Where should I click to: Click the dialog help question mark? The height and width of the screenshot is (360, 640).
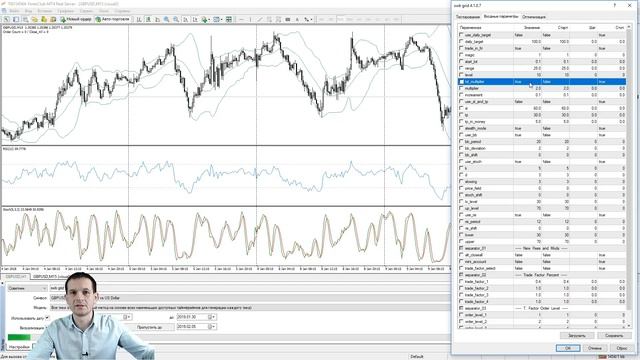615,5
